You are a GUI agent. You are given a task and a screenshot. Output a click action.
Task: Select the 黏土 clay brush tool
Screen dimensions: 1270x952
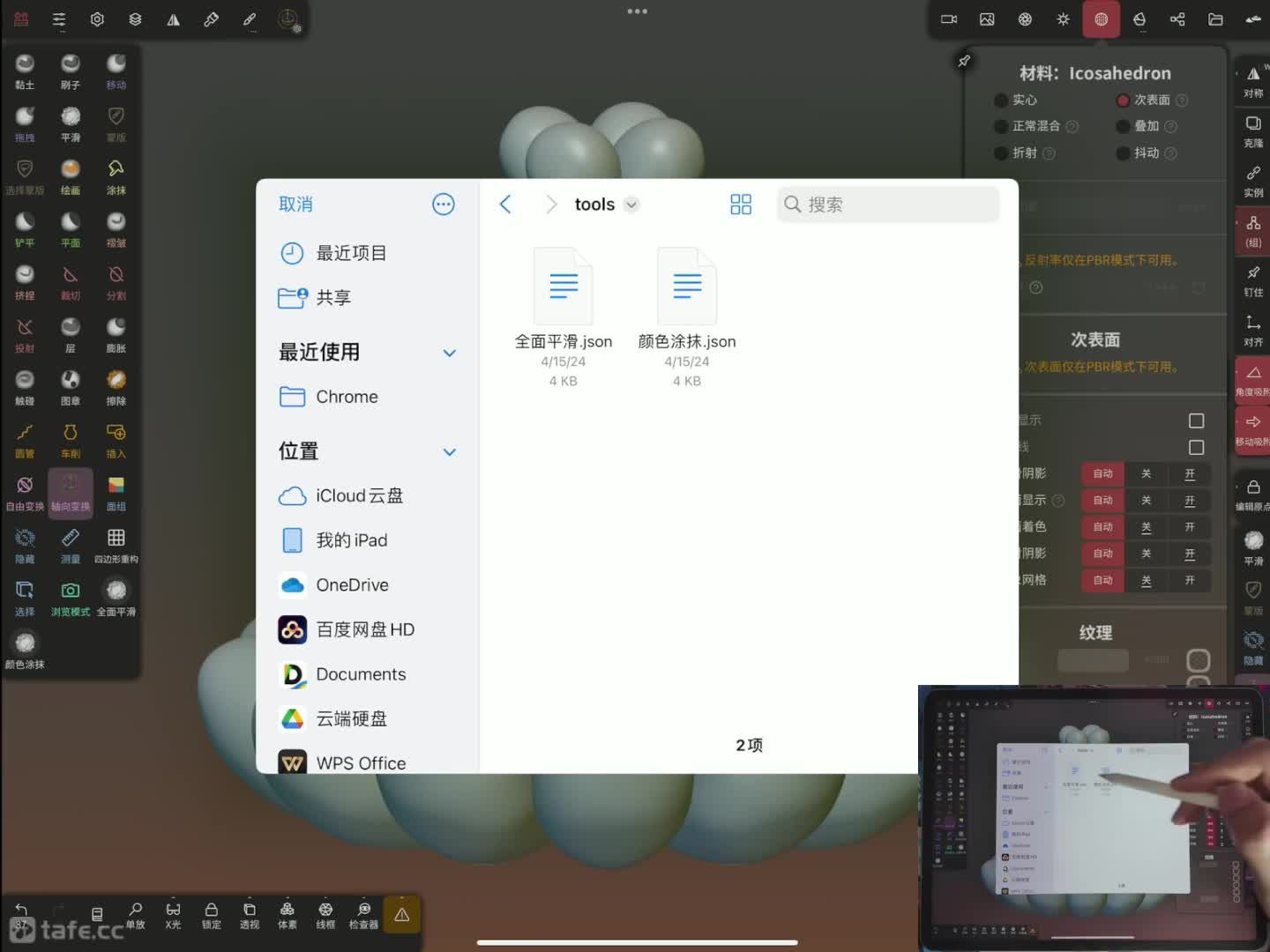pyautogui.click(x=25, y=71)
